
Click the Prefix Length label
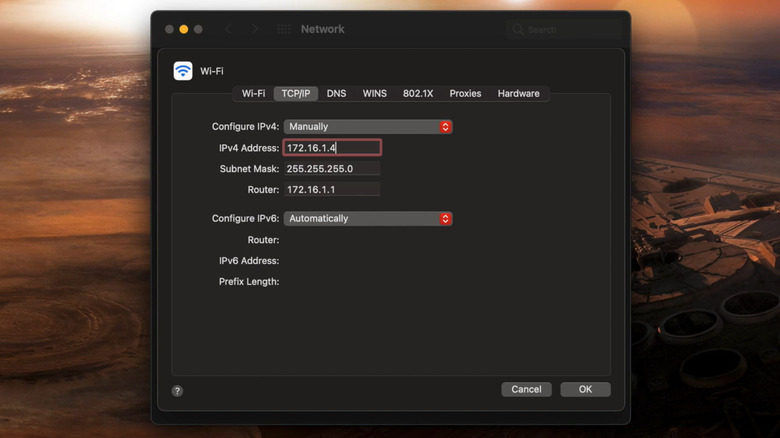(249, 282)
